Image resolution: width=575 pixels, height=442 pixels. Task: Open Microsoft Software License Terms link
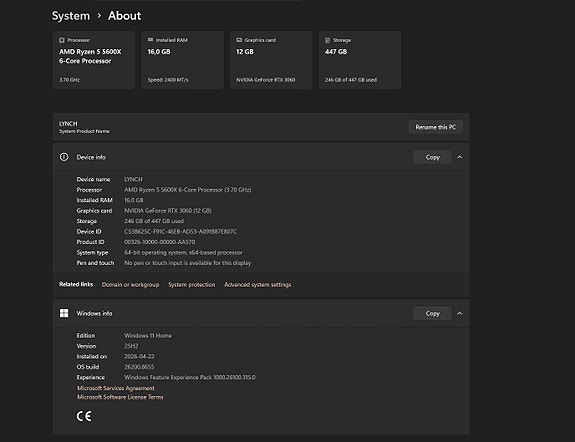tap(120, 397)
